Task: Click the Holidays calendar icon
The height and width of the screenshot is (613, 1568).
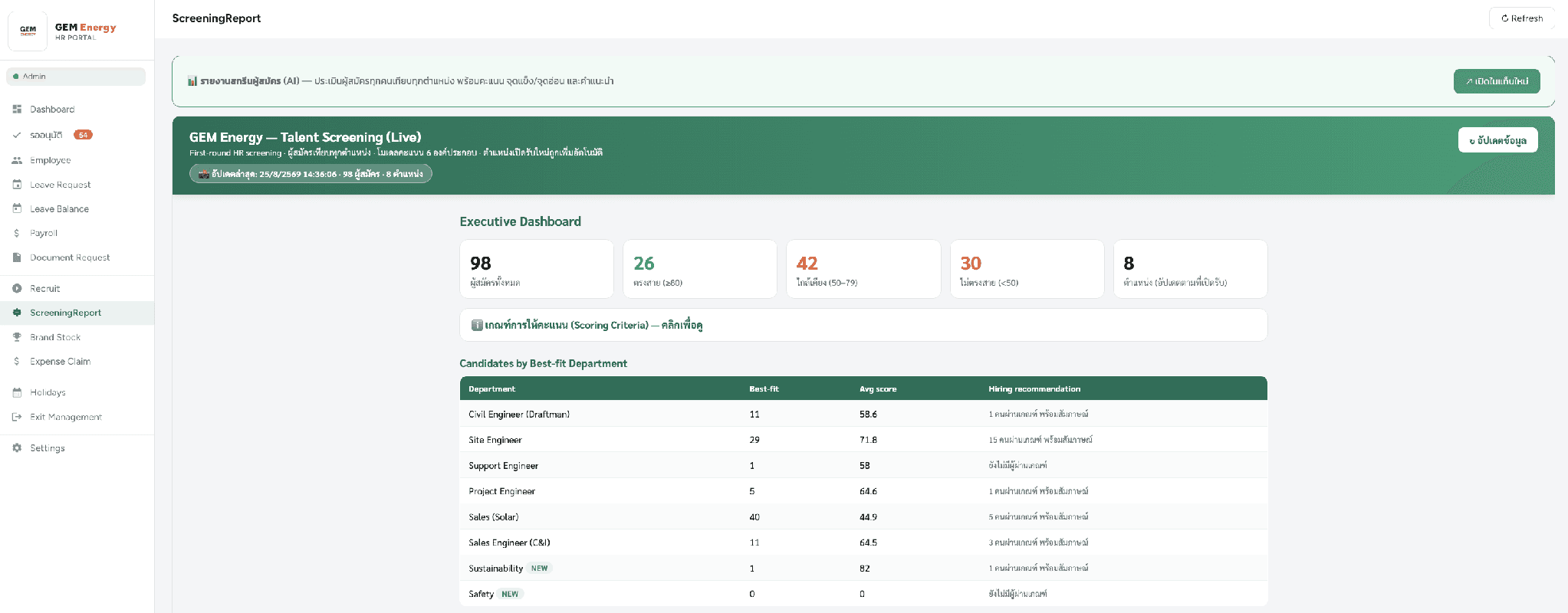Action: click(x=17, y=392)
